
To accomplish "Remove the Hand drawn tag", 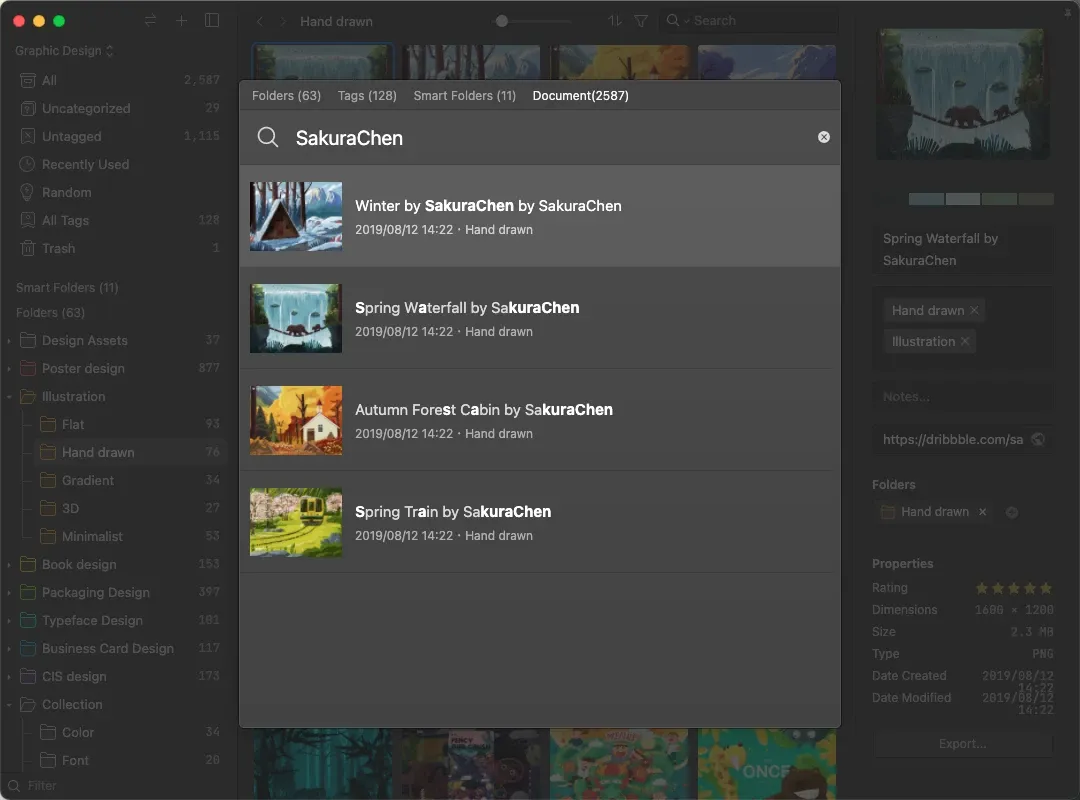I will click(x=974, y=310).
